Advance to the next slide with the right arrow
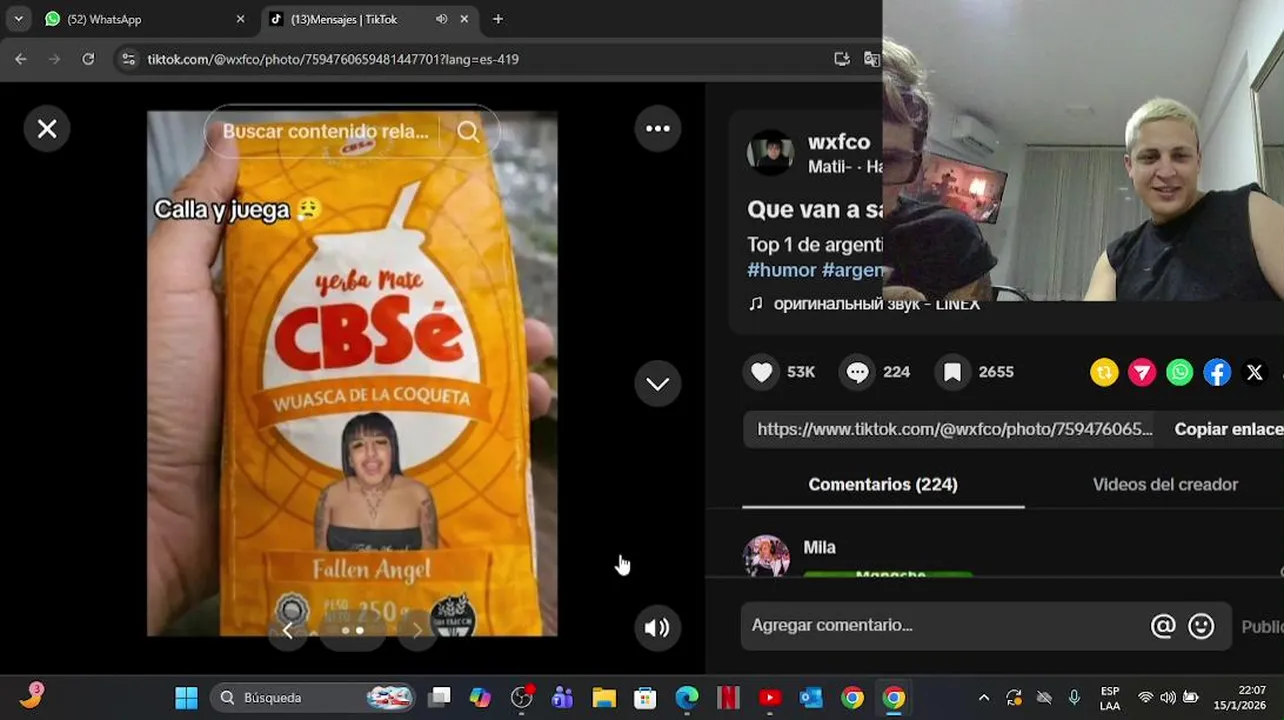The width and height of the screenshot is (1284, 720). [x=417, y=631]
